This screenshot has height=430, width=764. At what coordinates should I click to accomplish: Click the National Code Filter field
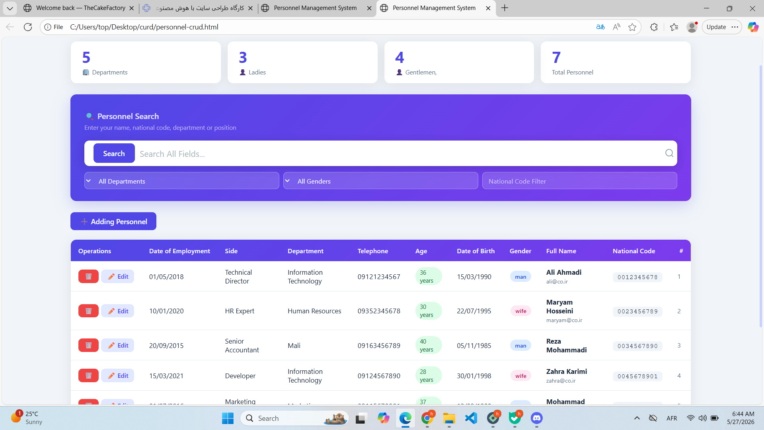point(579,181)
